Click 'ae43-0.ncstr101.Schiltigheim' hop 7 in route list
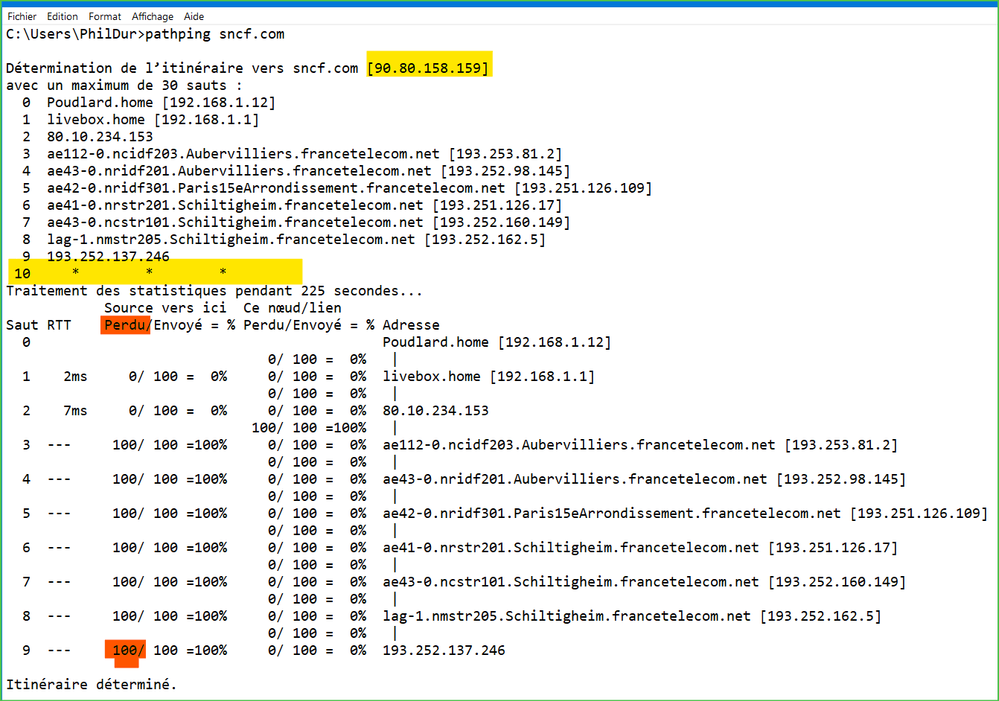Viewport: 999px width, 701px height. [308, 223]
